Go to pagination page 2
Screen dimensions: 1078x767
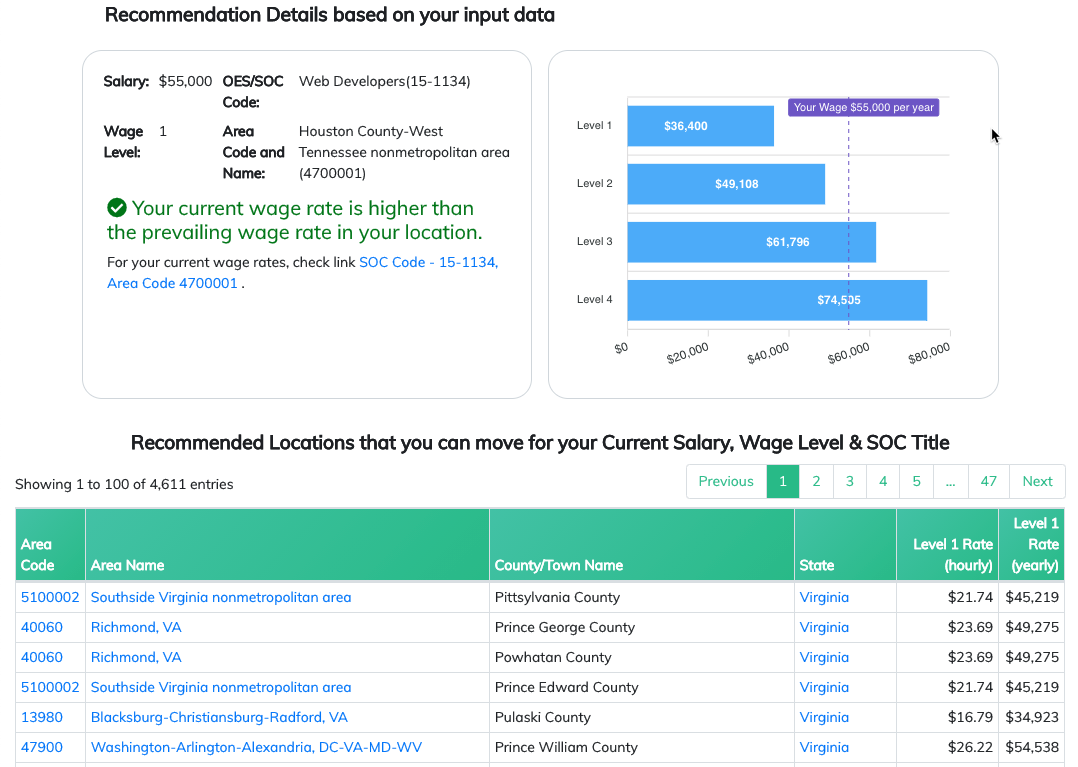[816, 481]
